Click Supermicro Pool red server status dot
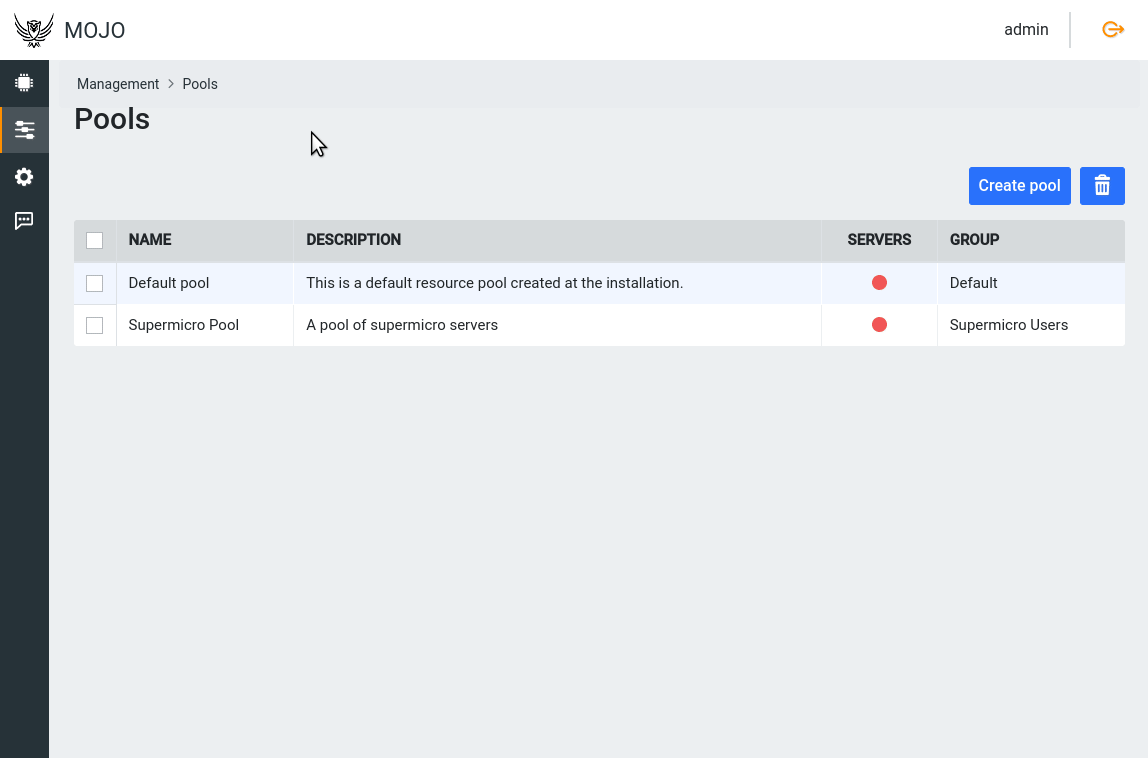 879,325
